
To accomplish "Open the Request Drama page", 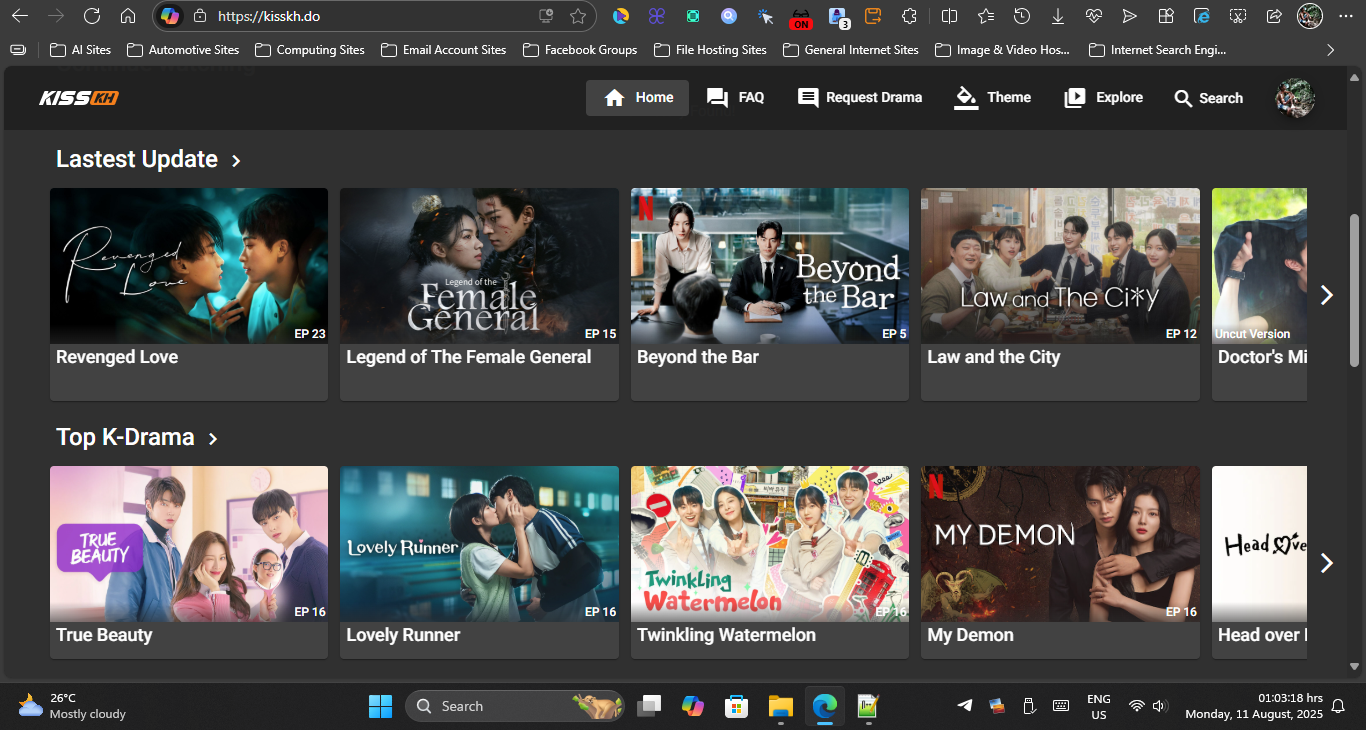I will coord(860,98).
